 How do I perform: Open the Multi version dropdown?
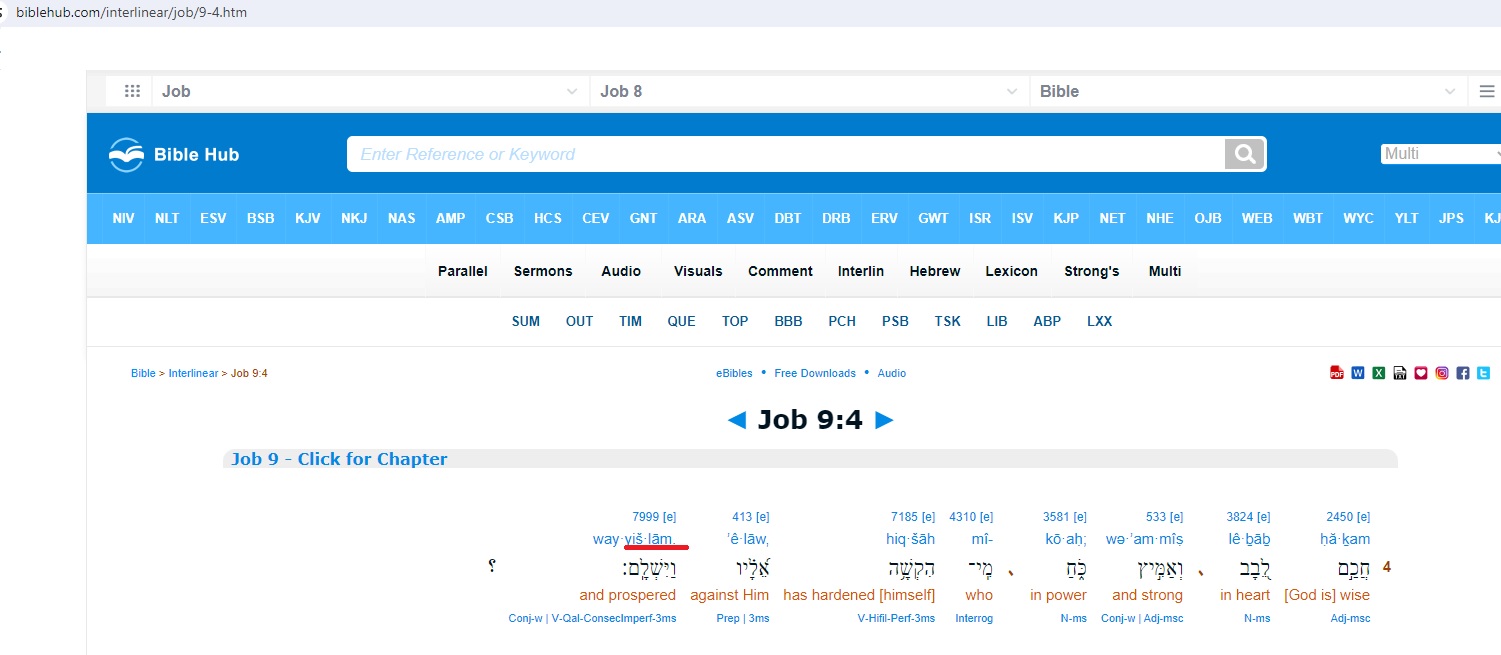coord(1441,154)
